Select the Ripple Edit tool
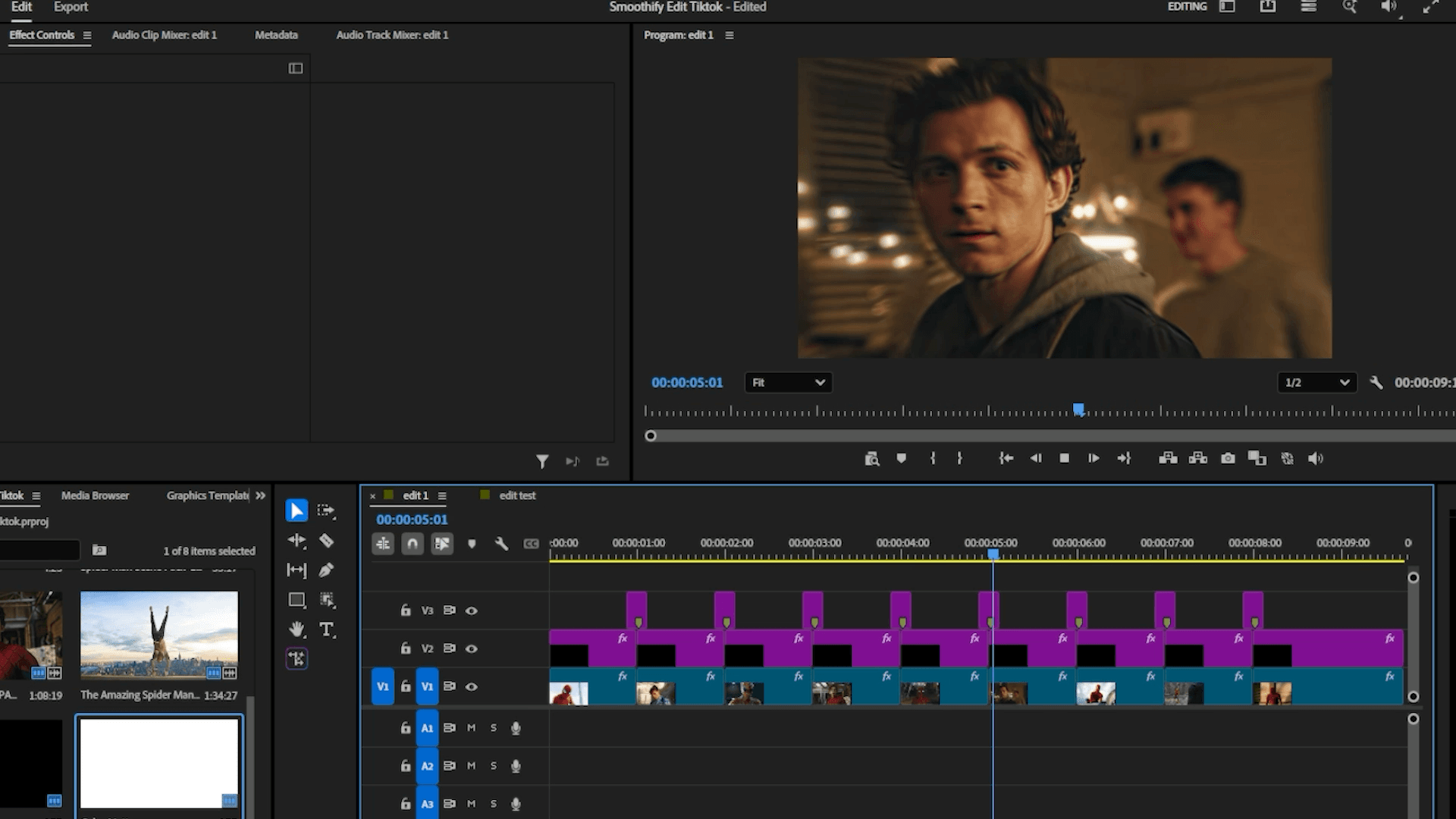Viewport: 1456px width, 819px height. 297,541
